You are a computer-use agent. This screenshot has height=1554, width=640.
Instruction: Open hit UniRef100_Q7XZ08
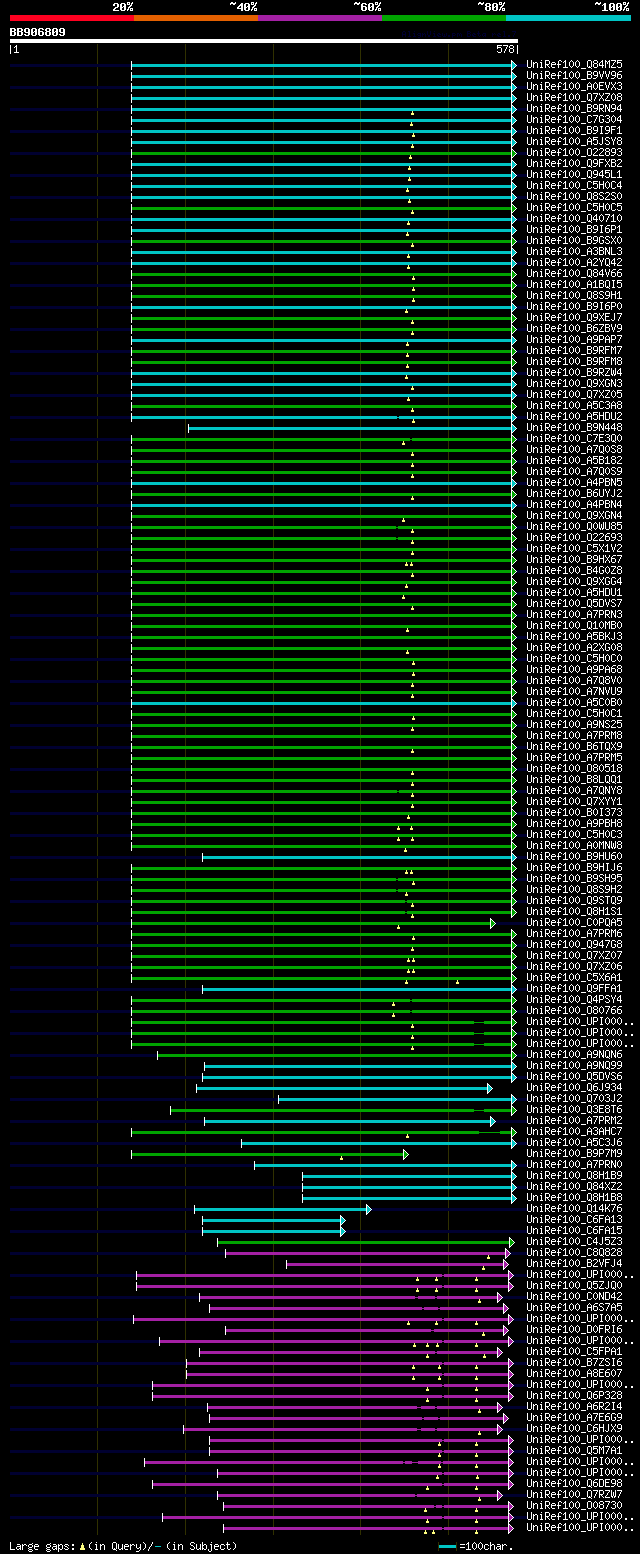(x=574, y=97)
